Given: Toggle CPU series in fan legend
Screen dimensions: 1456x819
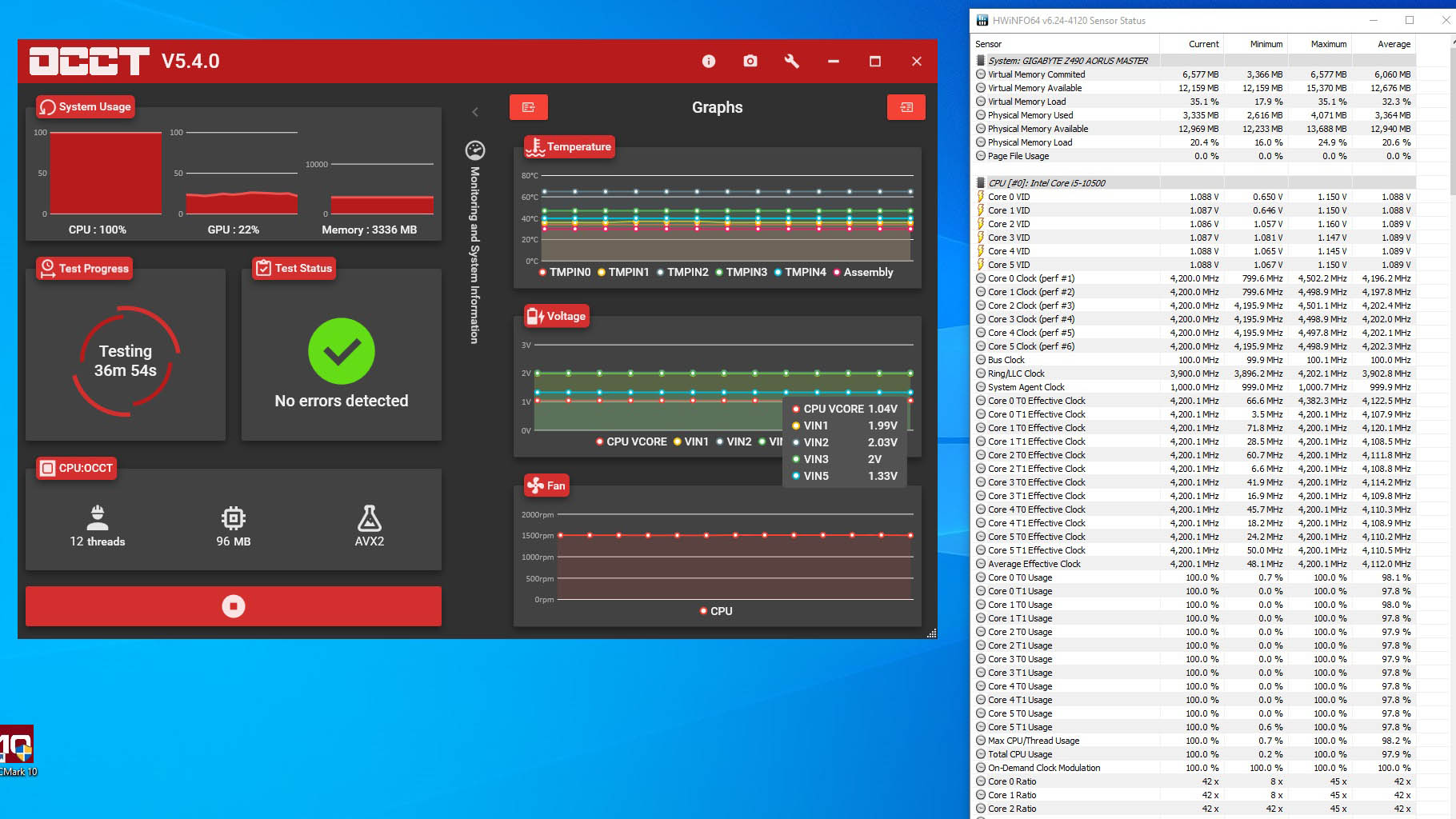Looking at the screenshot, I should click(716, 611).
